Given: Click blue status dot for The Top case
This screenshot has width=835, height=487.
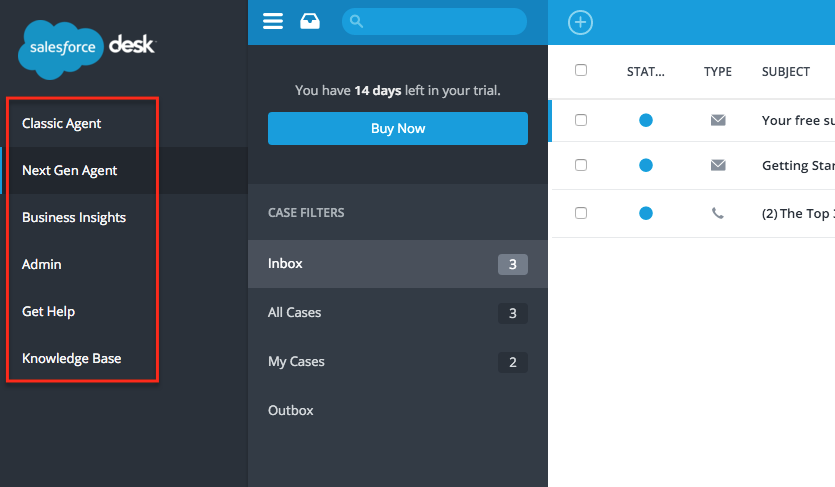Looking at the screenshot, I should [x=646, y=213].
